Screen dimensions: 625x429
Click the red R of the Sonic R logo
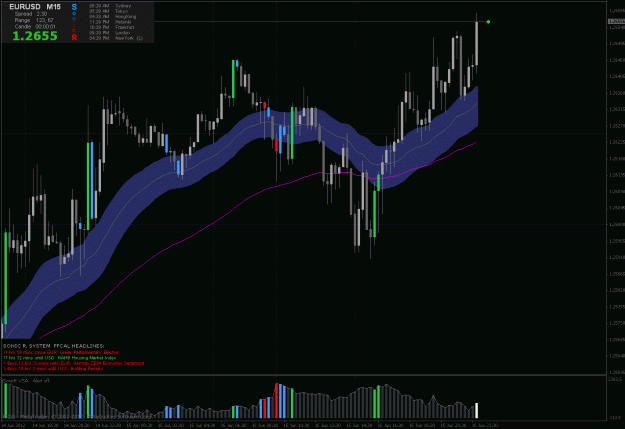pos(74,37)
